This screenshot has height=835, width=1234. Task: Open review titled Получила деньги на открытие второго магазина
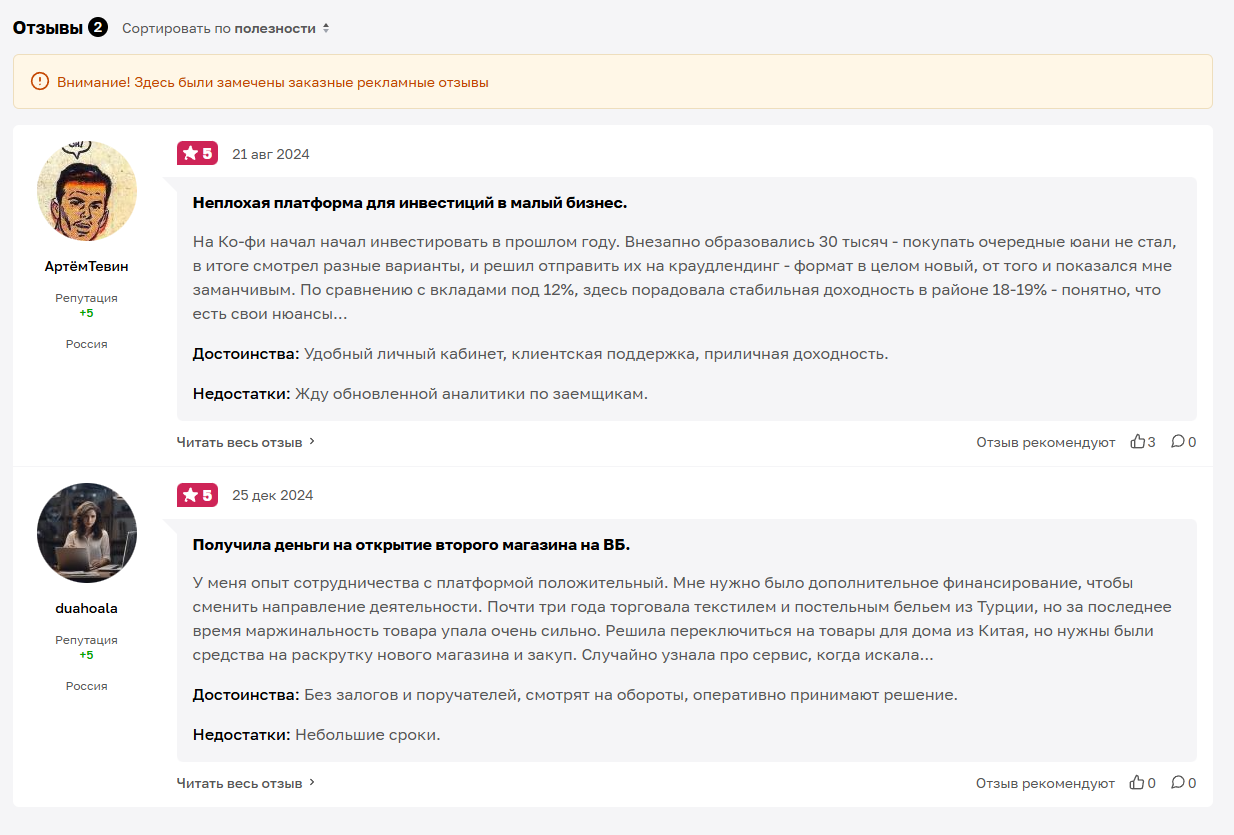coord(411,545)
